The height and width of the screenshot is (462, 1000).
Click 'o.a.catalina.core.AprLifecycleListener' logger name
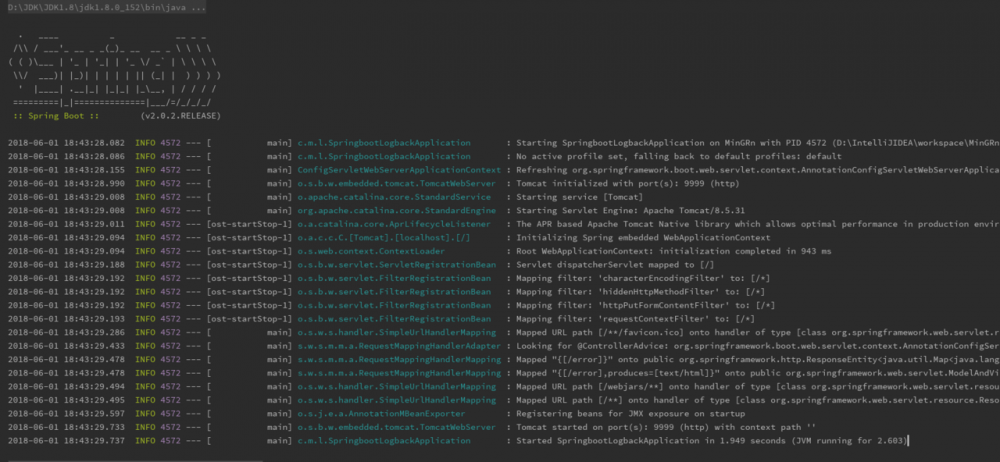click(394, 224)
